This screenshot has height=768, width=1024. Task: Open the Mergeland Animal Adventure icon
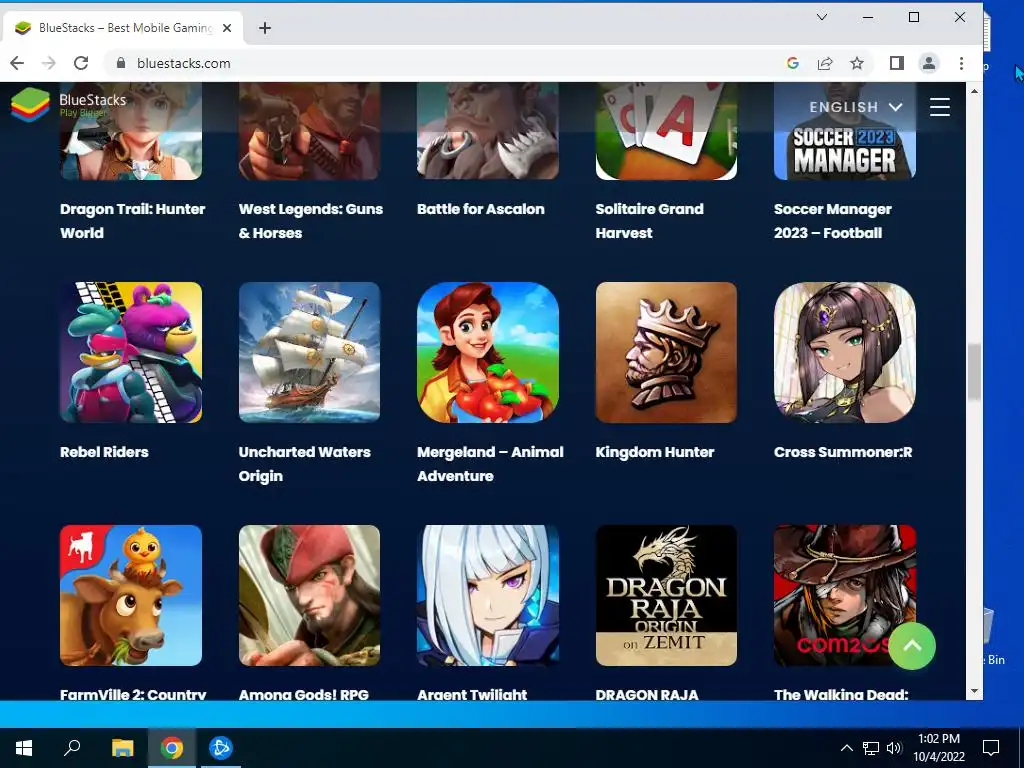(488, 353)
